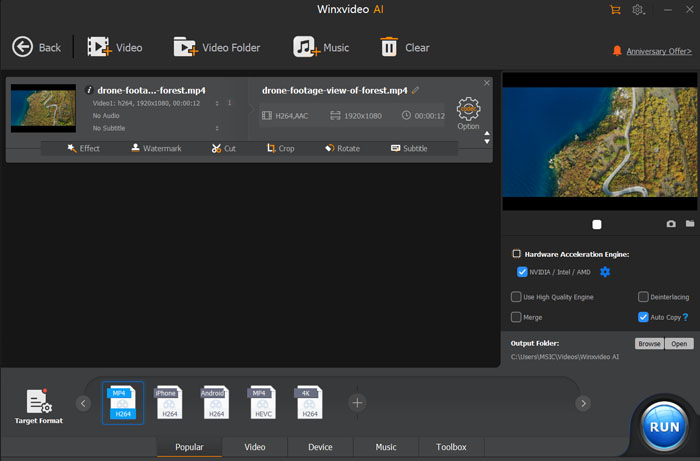Open the Option gear for the video
The width and height of the screenshot is (700, 461).
(x=468, y=110)
